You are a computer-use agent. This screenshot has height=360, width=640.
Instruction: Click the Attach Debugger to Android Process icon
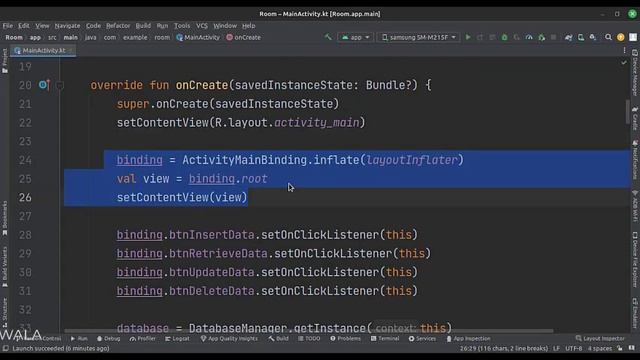(x=541, y=37)
